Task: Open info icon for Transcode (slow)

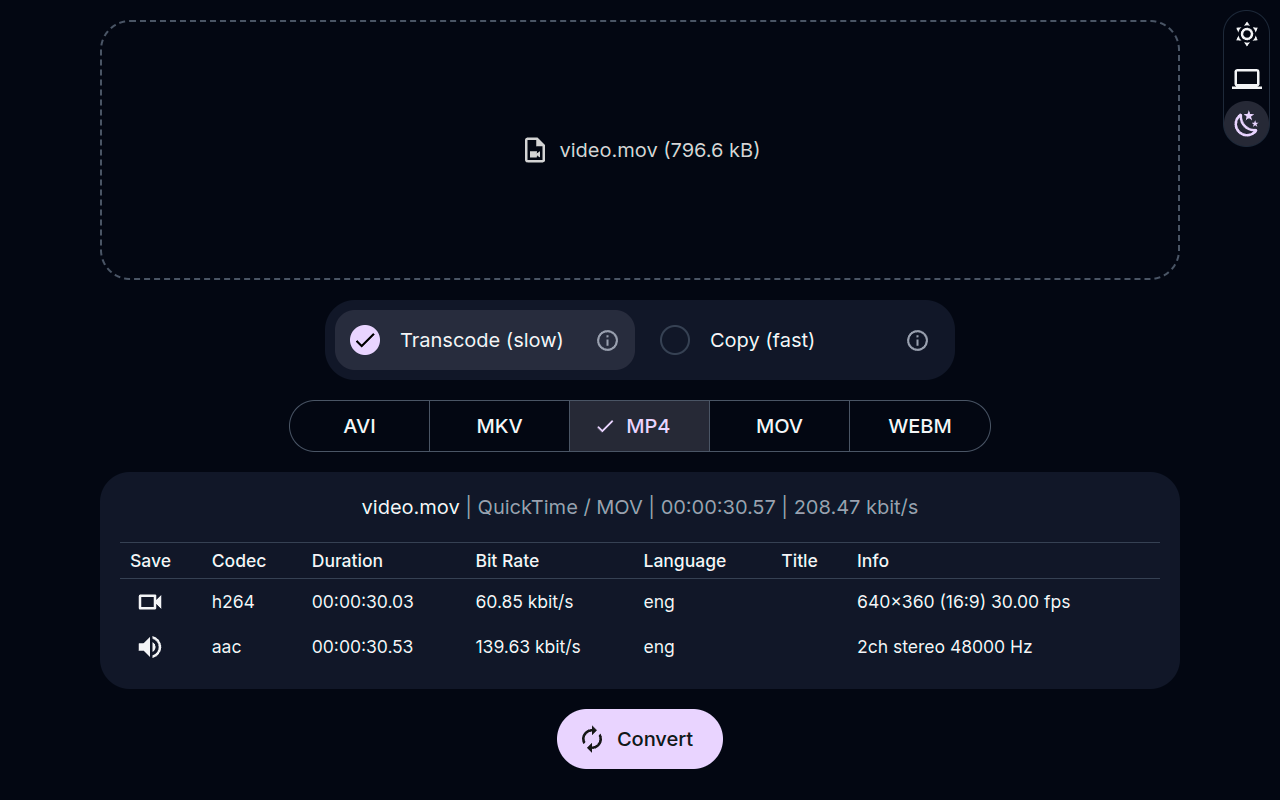Action: tap(607, 341)
